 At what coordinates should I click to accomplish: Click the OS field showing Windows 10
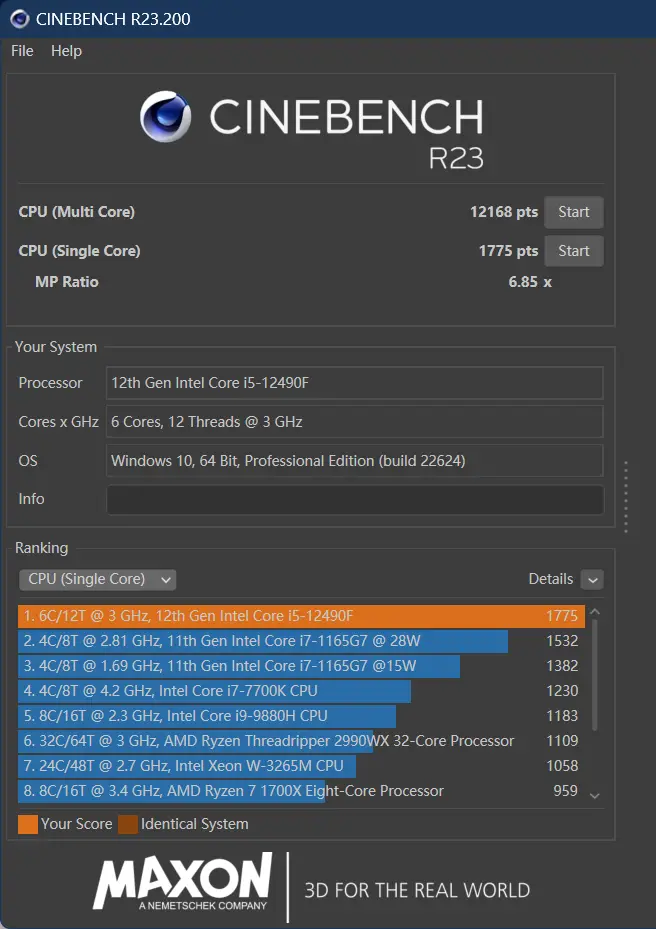pyautogui.click(x=354, y=461)
